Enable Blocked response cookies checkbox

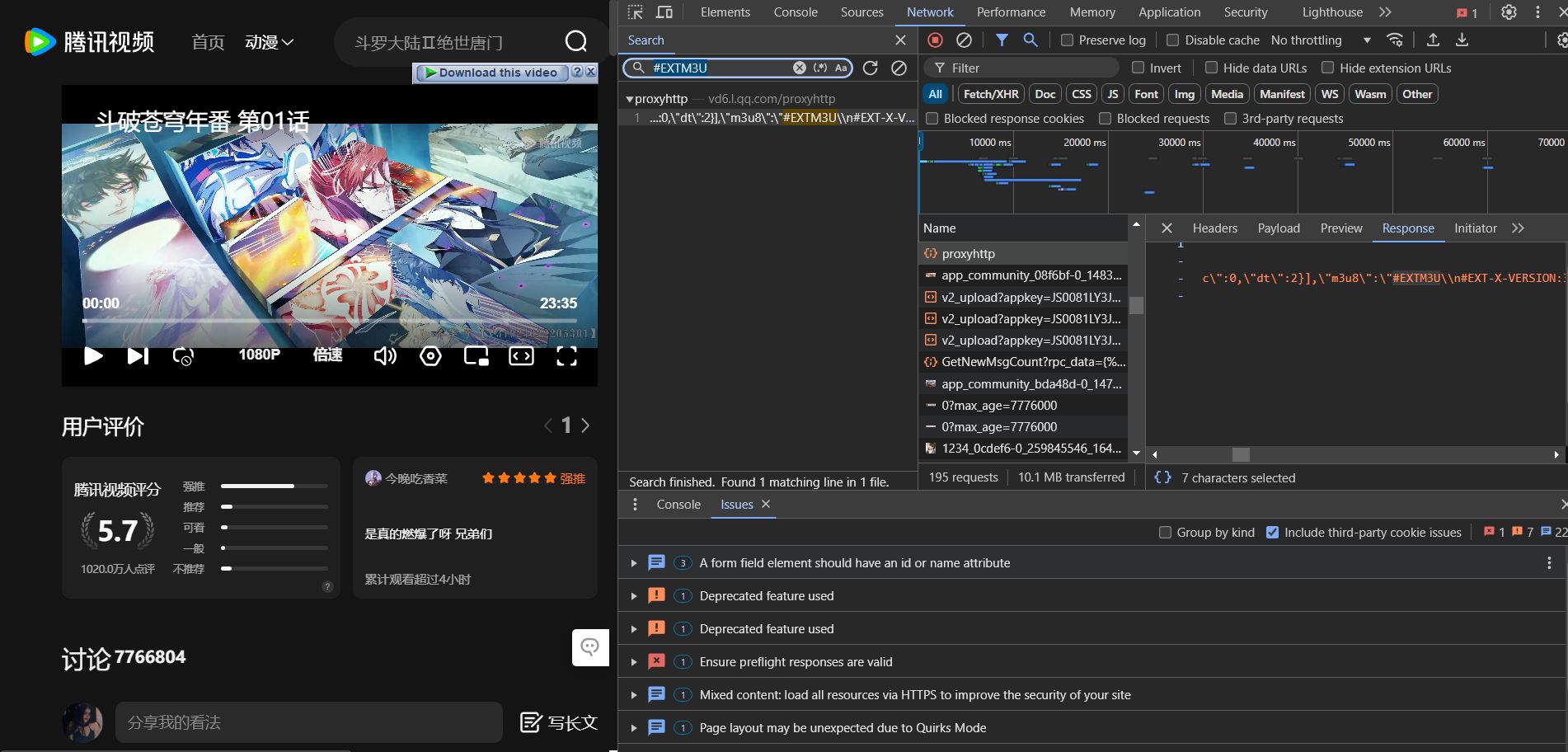932,119
